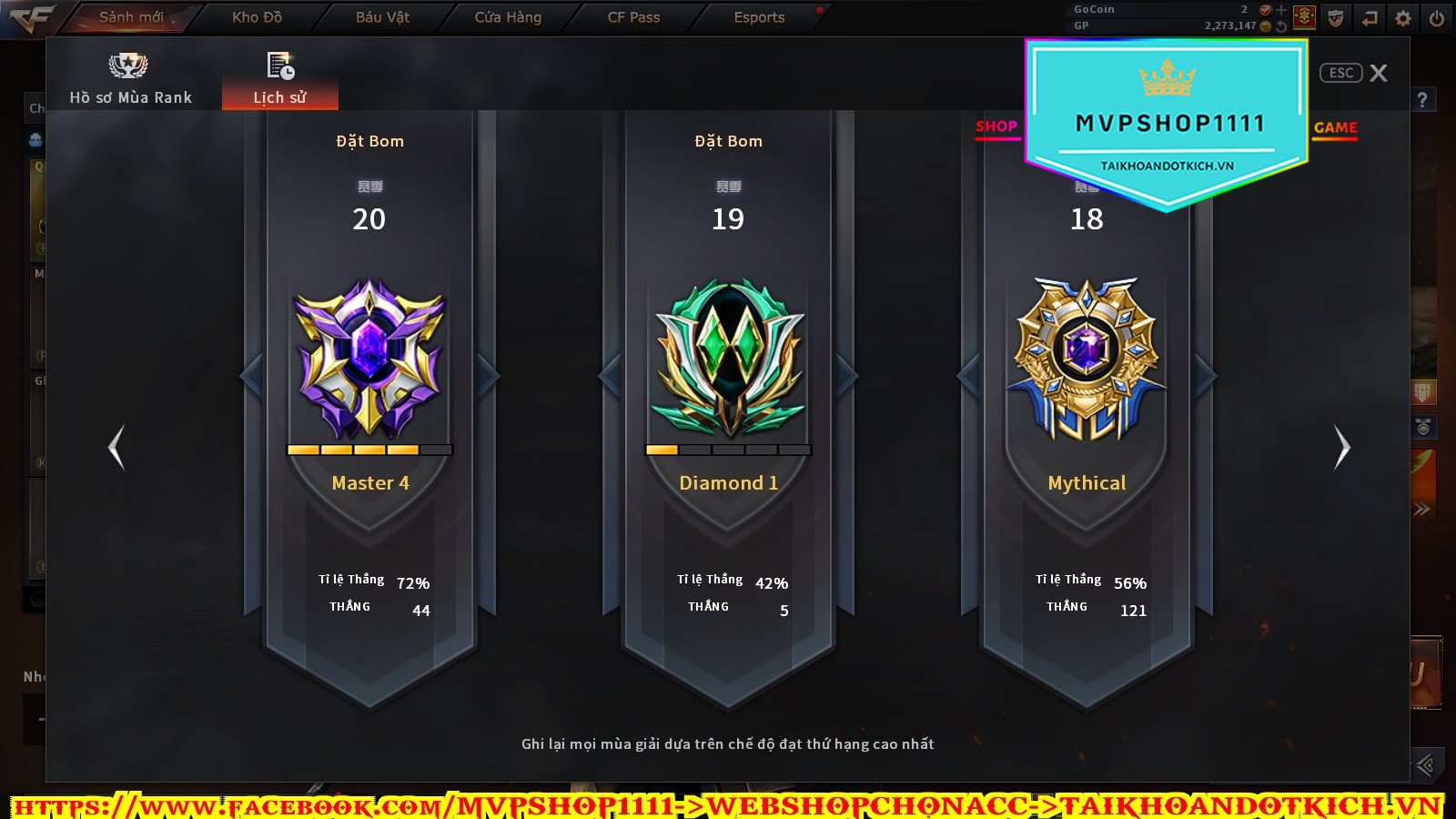Click the CrossFire logo icon
The width and height of the screenshot is (1456, 819).
point(31,18)
